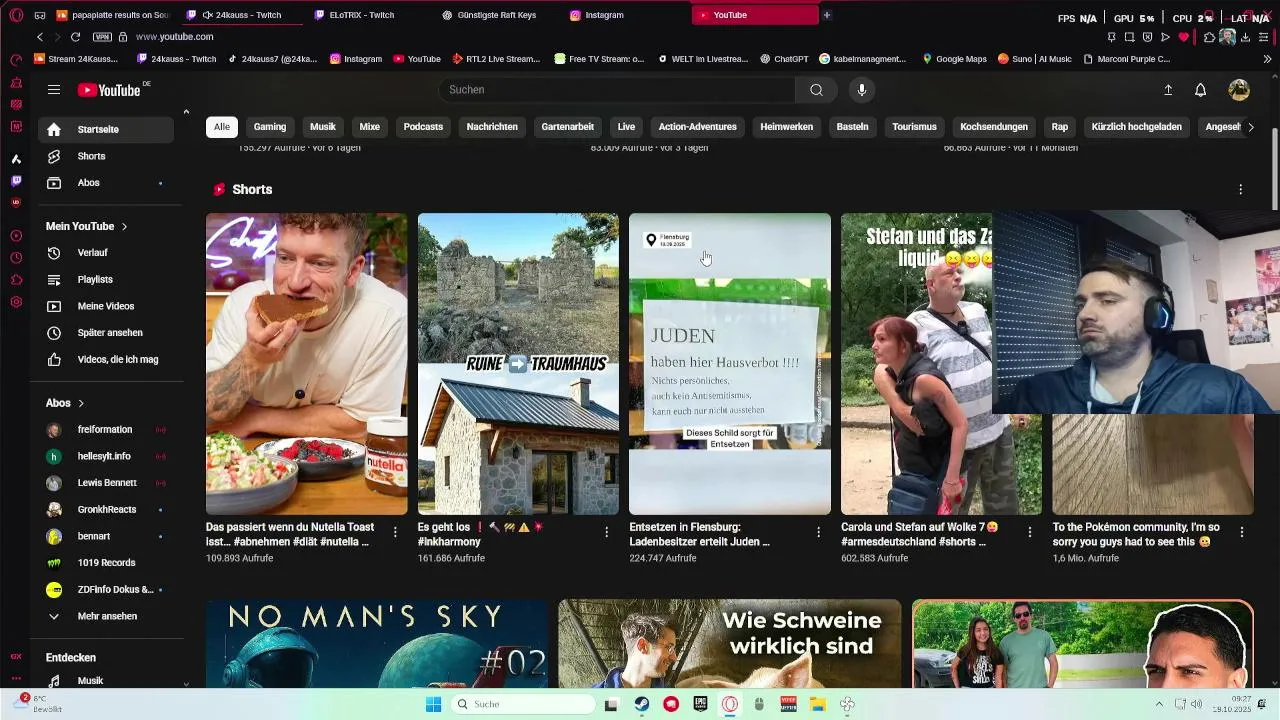This screenshot has width=1280, height=720.
Task: Click the heart icon in address bar
Action: (x=1184, y=37)
